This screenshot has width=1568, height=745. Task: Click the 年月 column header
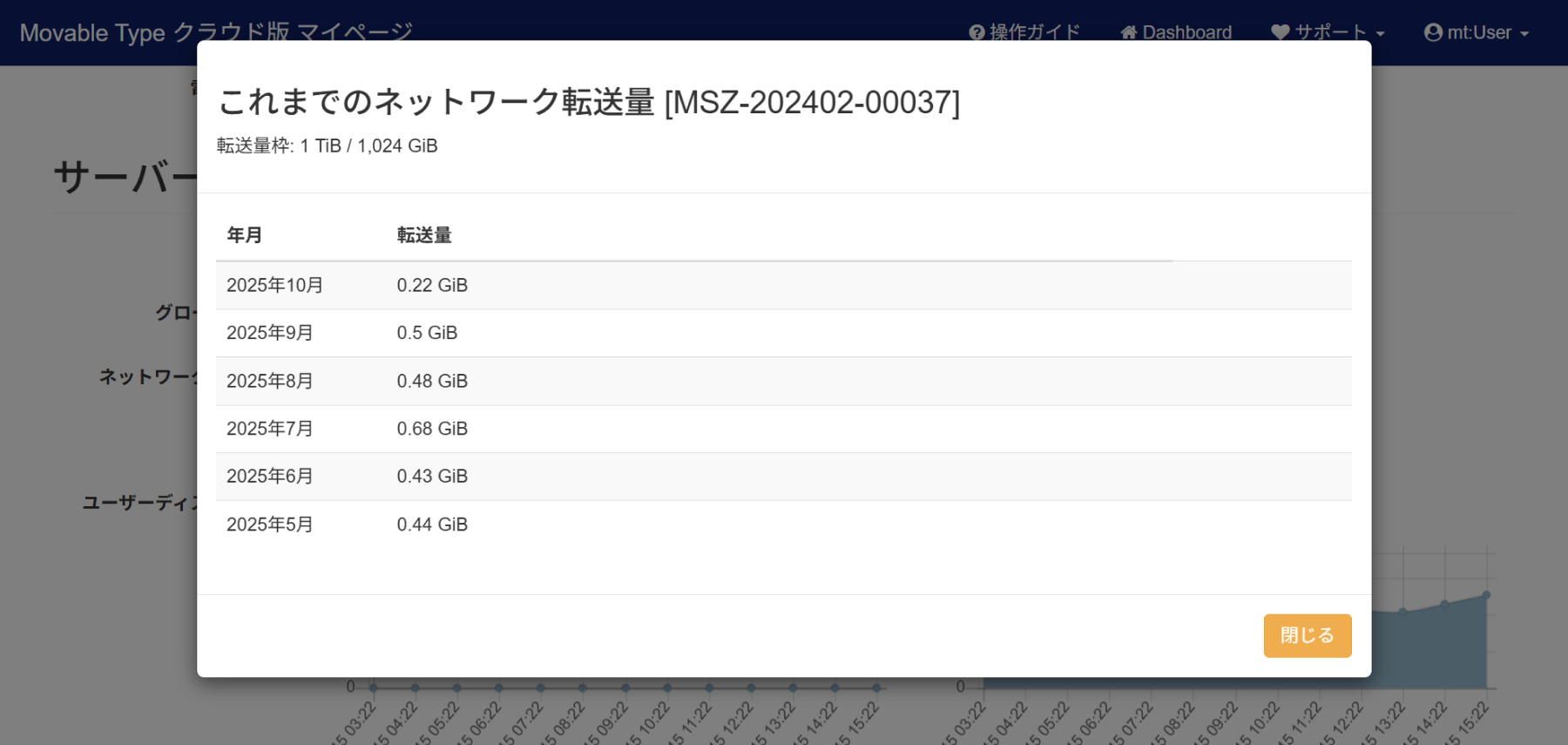click(x=245, y=235)
